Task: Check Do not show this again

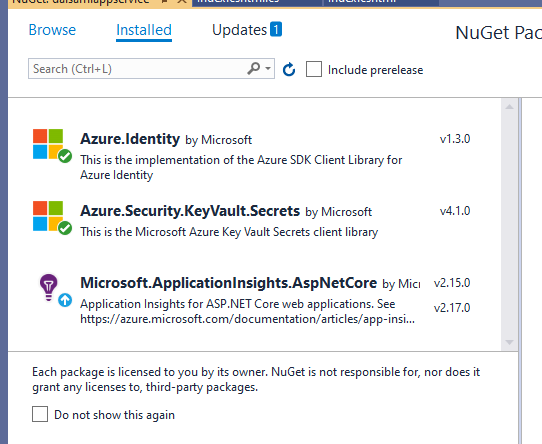Action: coord(40,414)
